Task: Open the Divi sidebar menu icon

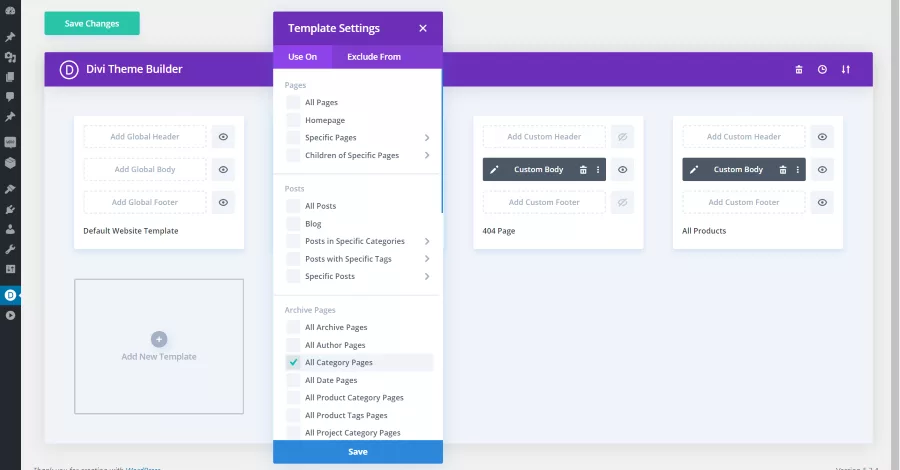Action: point(10,295)
